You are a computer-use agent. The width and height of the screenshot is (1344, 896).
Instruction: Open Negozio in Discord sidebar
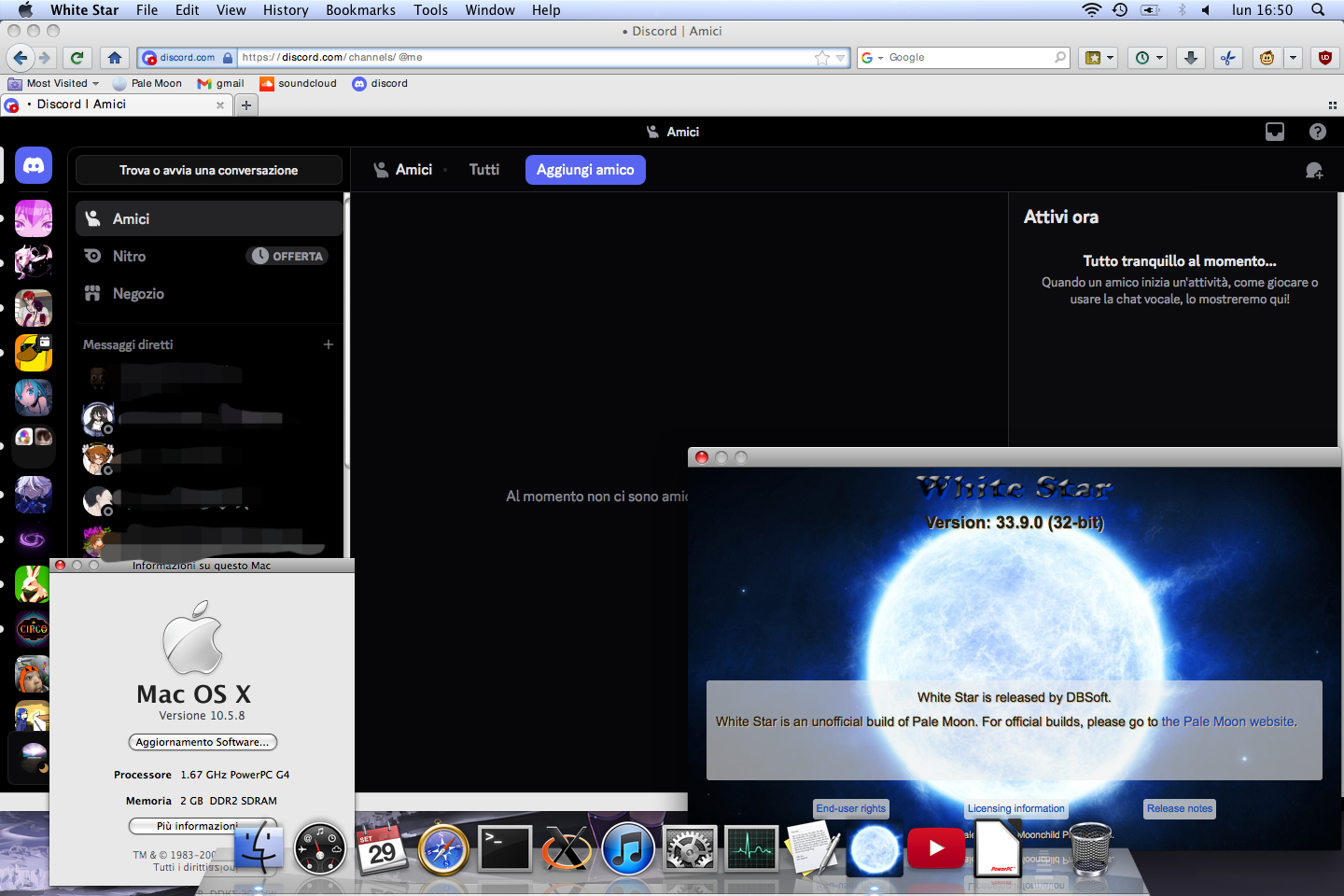click(209, 294)
